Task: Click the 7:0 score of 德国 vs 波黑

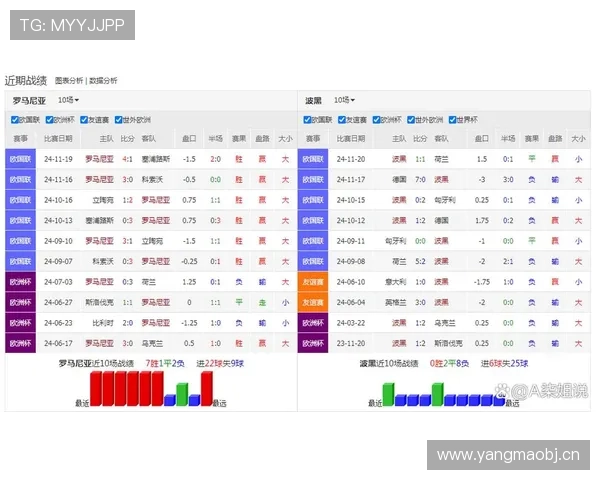Action: point(420,180)
